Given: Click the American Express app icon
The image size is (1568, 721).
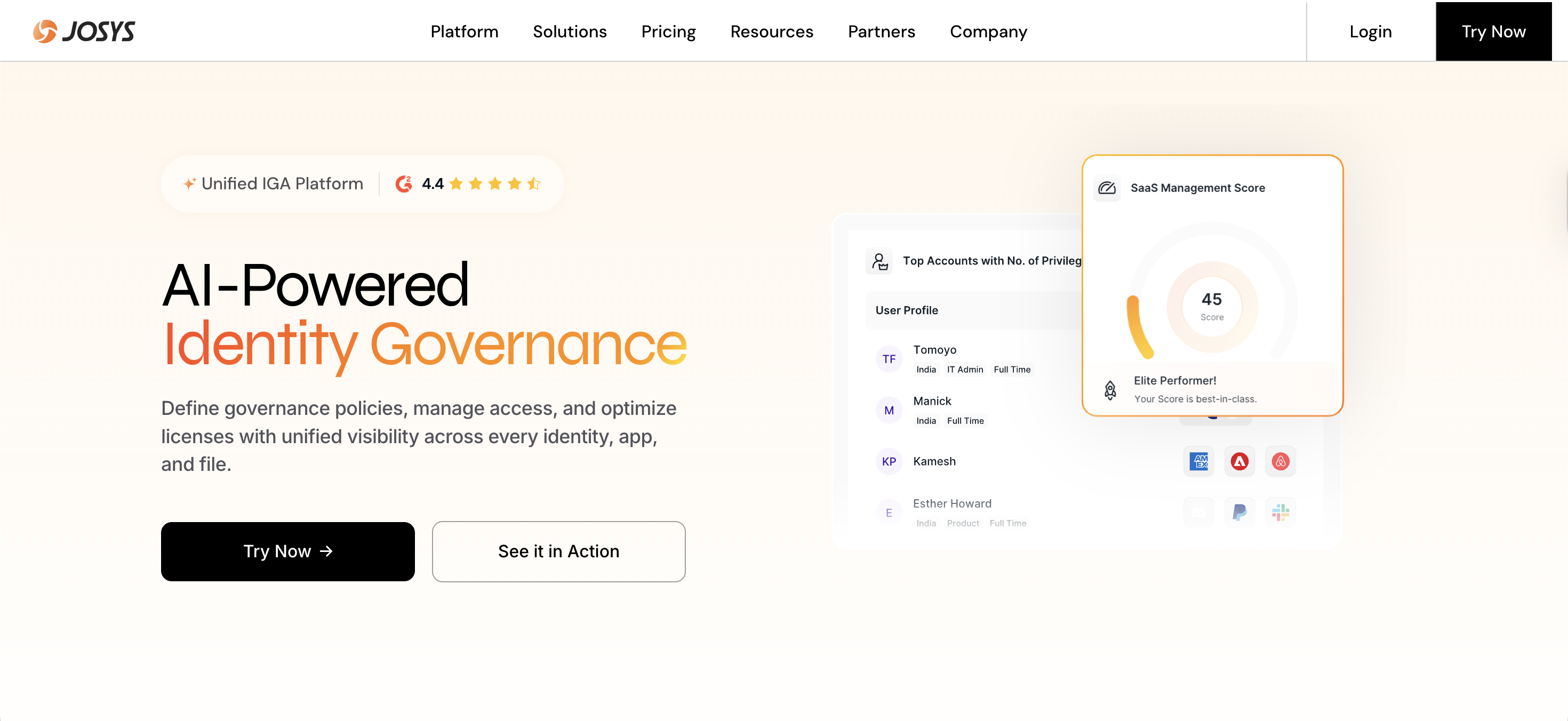Looking at the screenshot, I should point(1198,461).
